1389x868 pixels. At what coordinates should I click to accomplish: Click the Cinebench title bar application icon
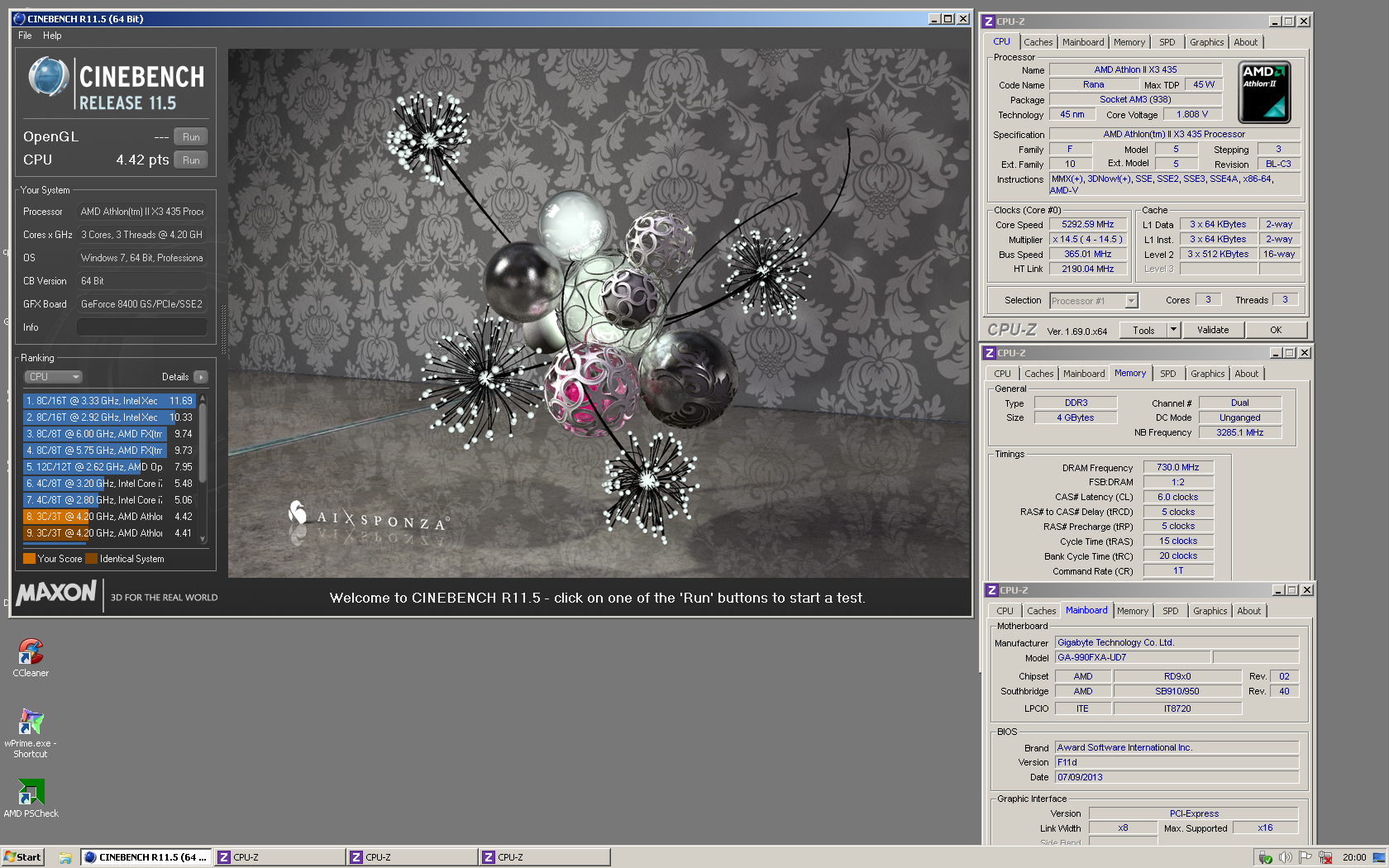(x=19, y=18)
